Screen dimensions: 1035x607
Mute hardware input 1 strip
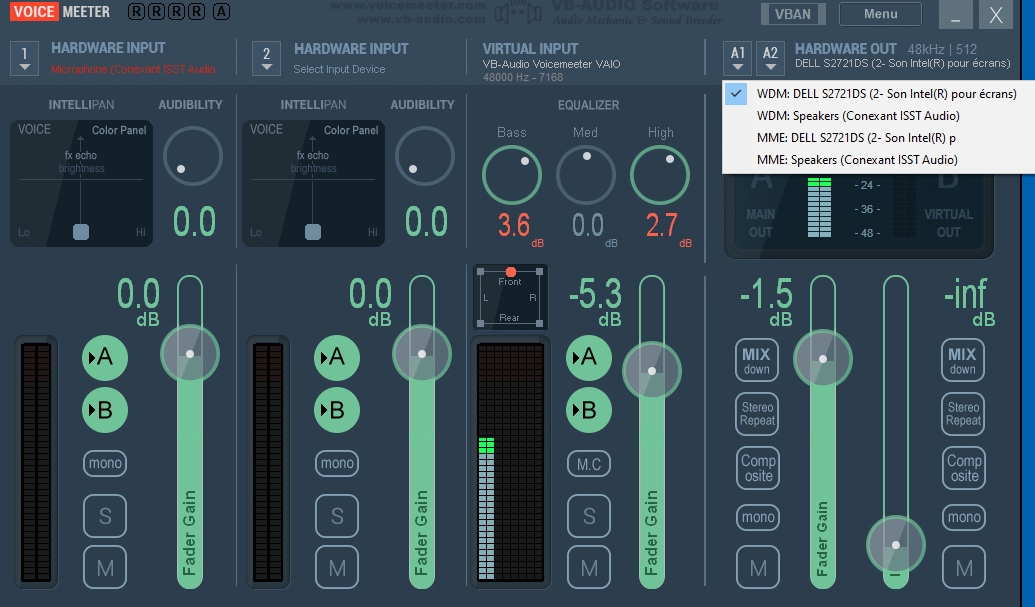pos(105,567)
